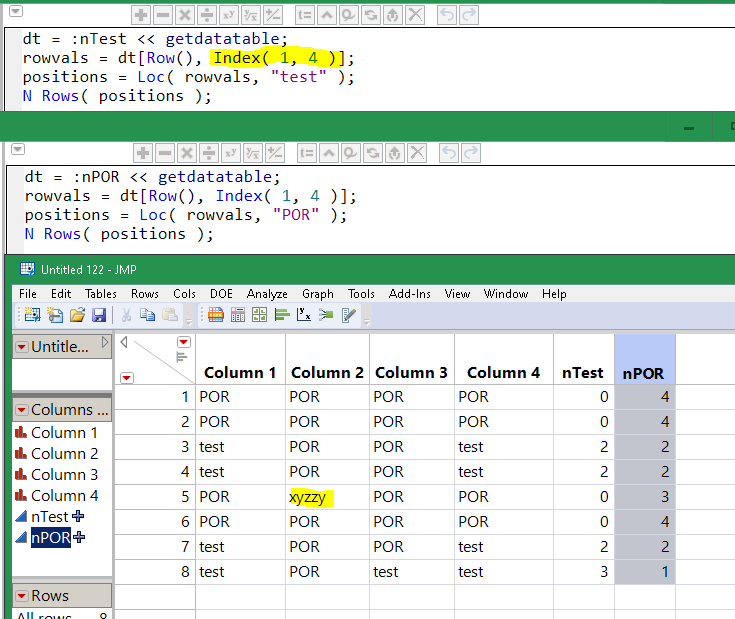This screenshot has height=619, width=735.
Task: Click the power x^y button in lower formula editor
Action: coord(230,153)
